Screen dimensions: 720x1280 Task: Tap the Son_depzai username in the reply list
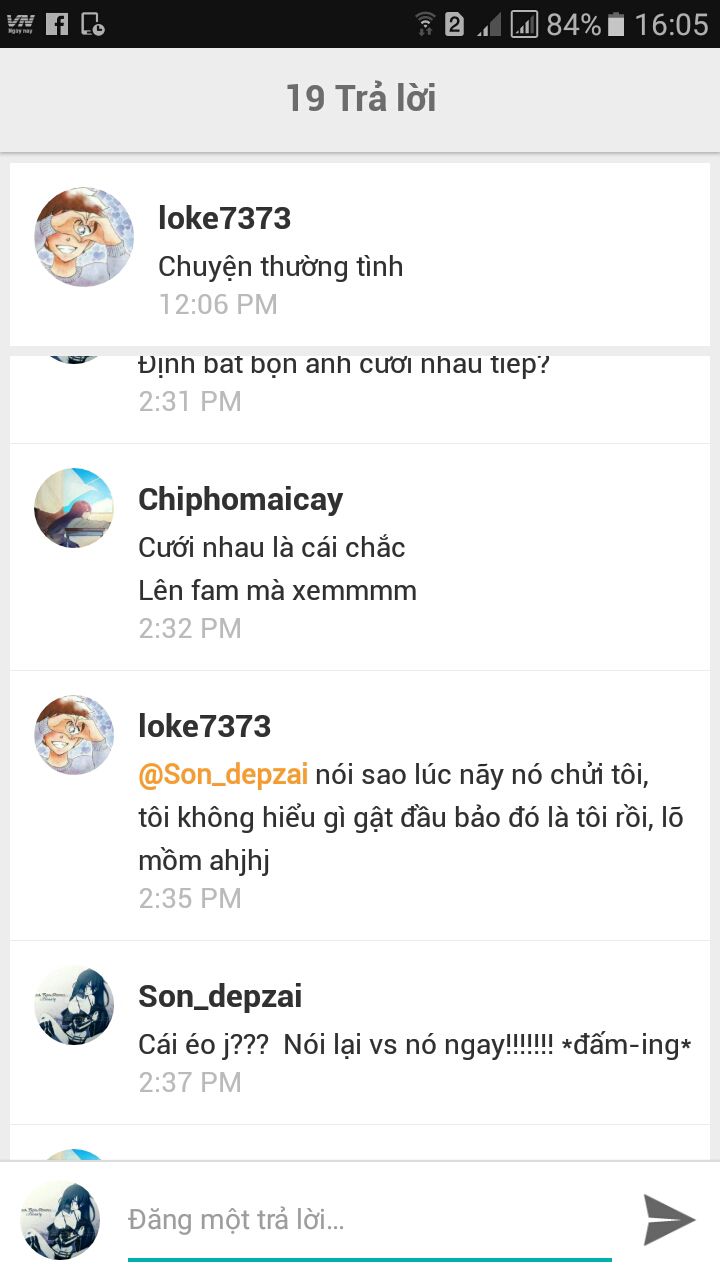pyautogui.click(x=220, y=996)
